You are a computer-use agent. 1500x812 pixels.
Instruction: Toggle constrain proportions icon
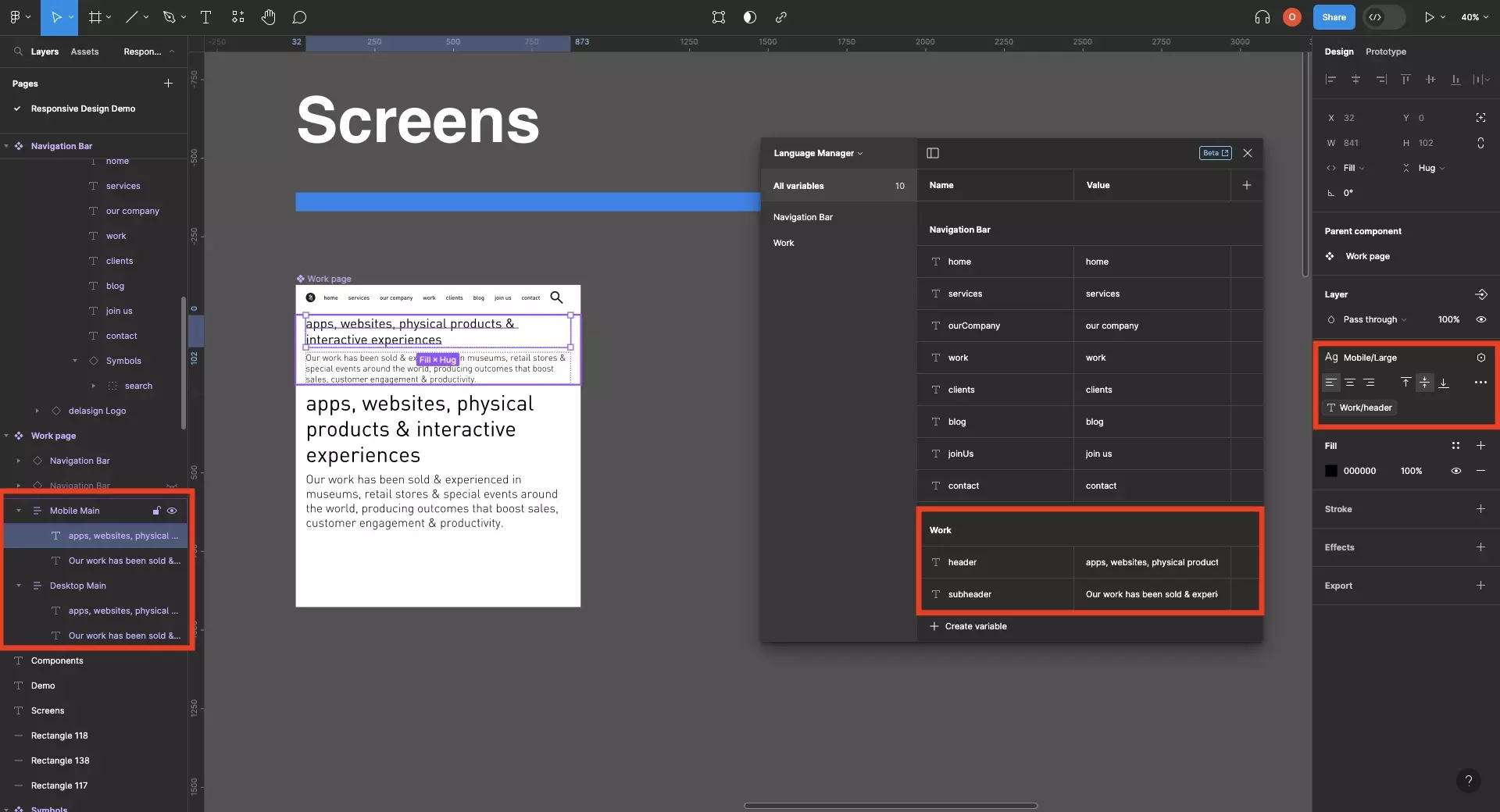point(1480,143)
